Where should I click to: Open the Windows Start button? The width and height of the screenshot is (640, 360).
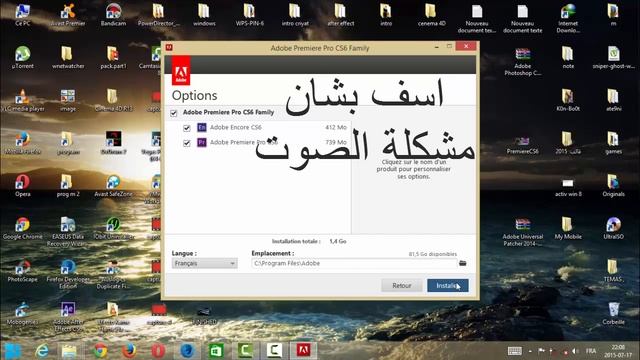pos(12,351)
